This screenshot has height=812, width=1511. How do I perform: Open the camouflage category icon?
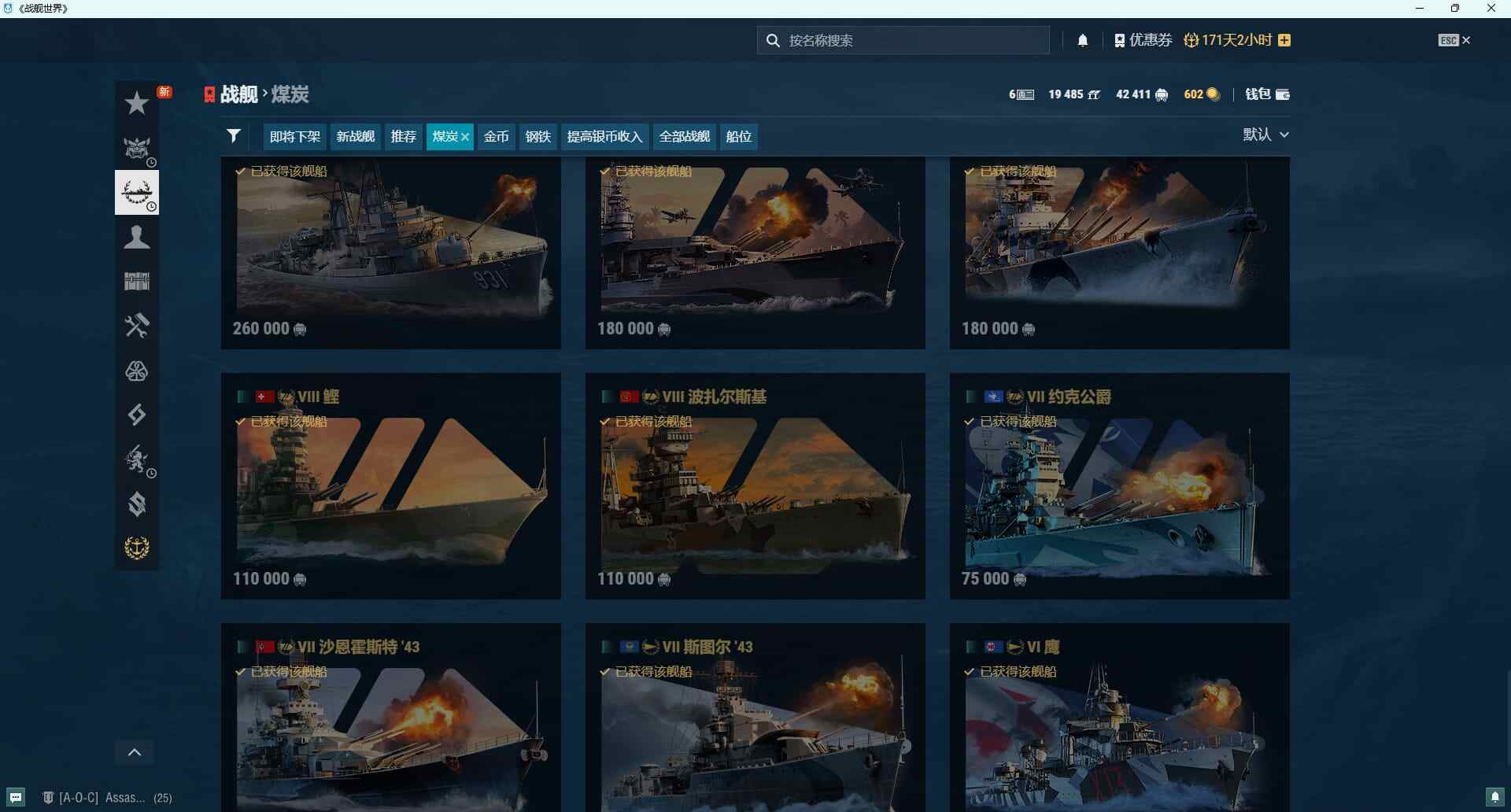click(137, 371)
